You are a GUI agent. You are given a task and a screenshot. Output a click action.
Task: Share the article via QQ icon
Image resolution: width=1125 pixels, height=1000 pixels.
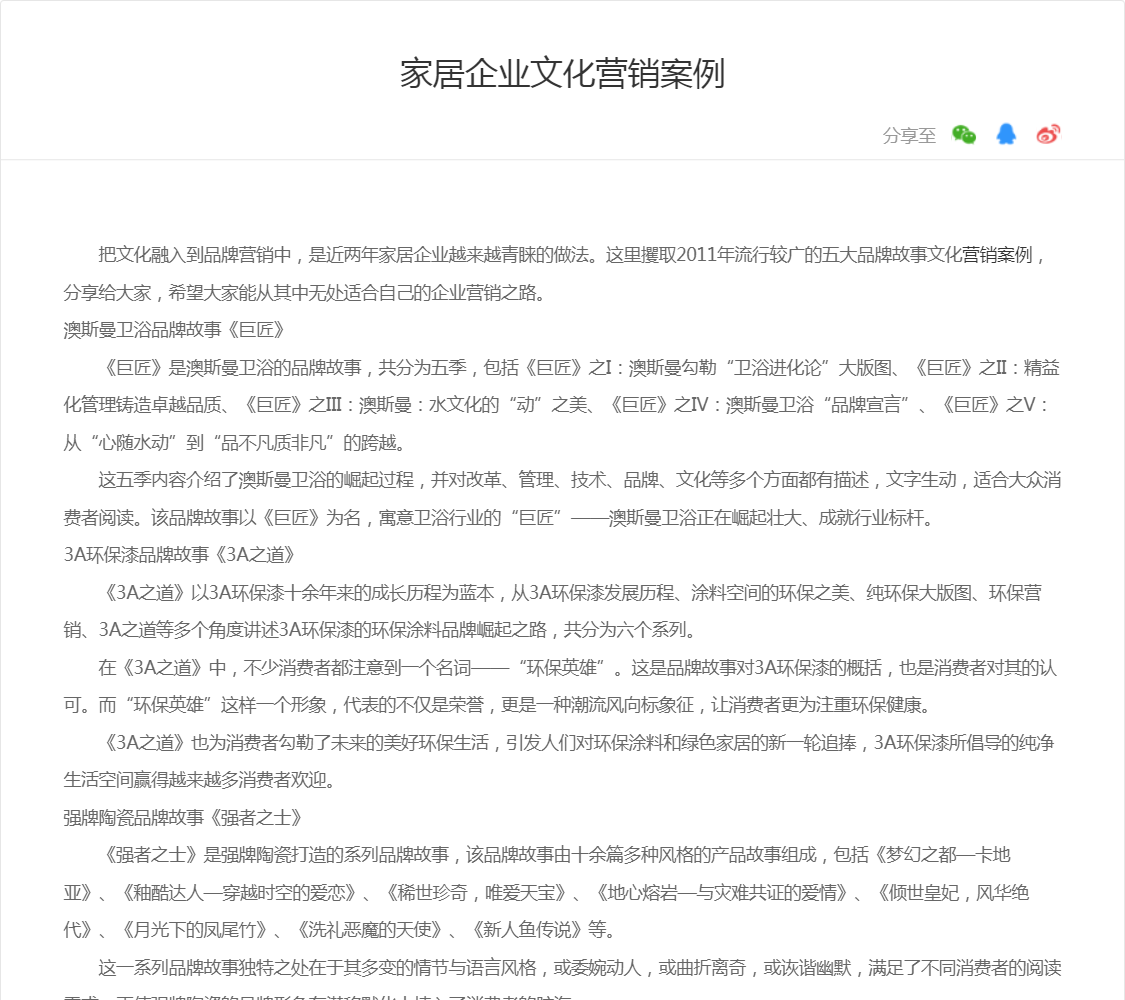pyautogui.click(x=1006, y=135)
